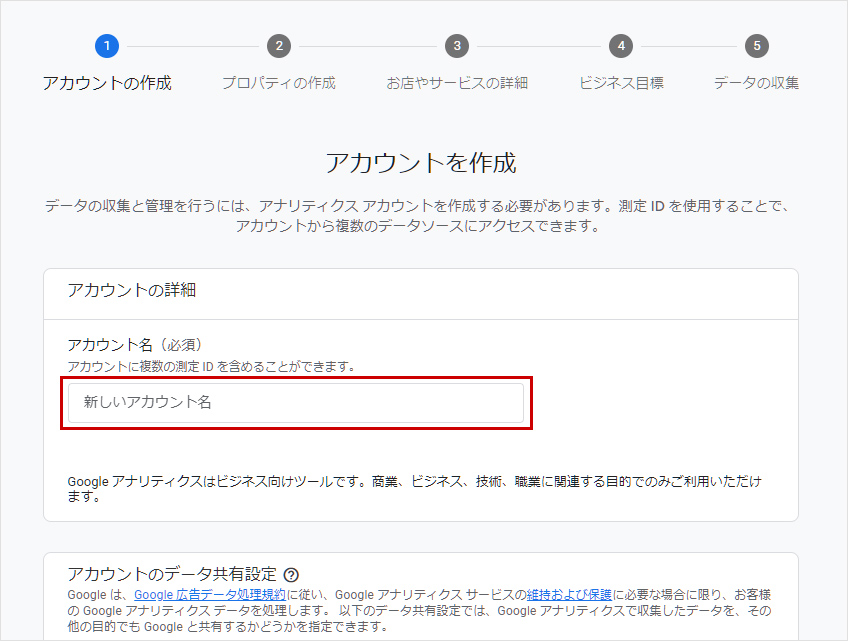This screenshot has width=848, height=641.
Task: Click the step 3 circle icon
Action: coord(457,46)
